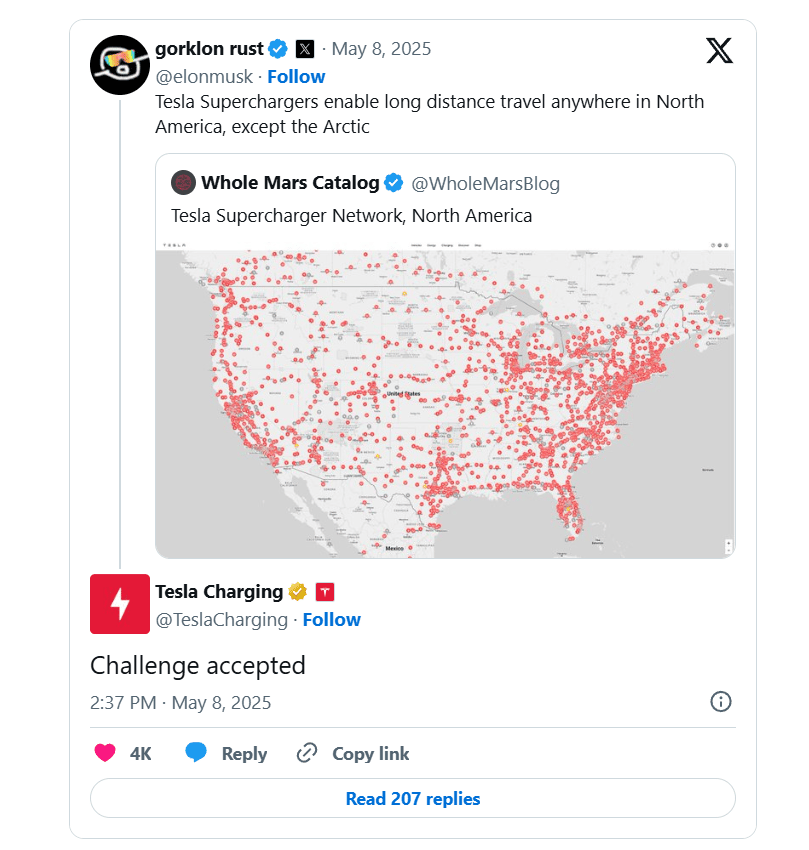Open the Tesla Charging lightning bolt avatar
Image resolution: width=809 pixels, height=850 pixels.
[120, 604]
